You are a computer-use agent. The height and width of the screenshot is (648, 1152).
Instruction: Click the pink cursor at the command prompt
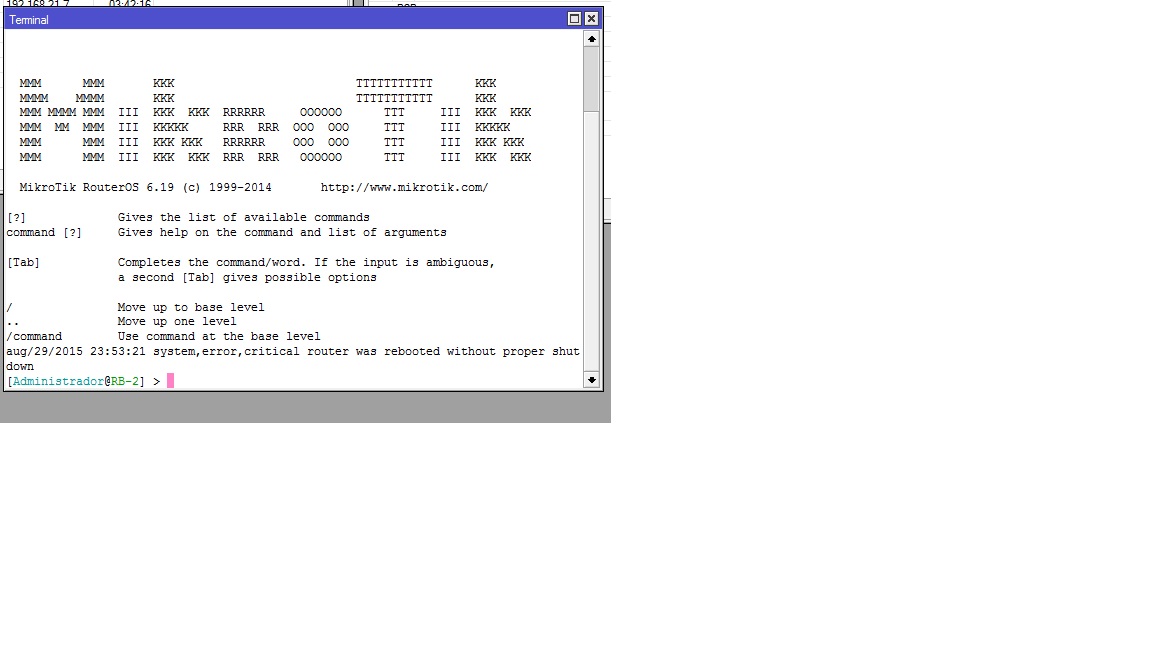(170, 381)
